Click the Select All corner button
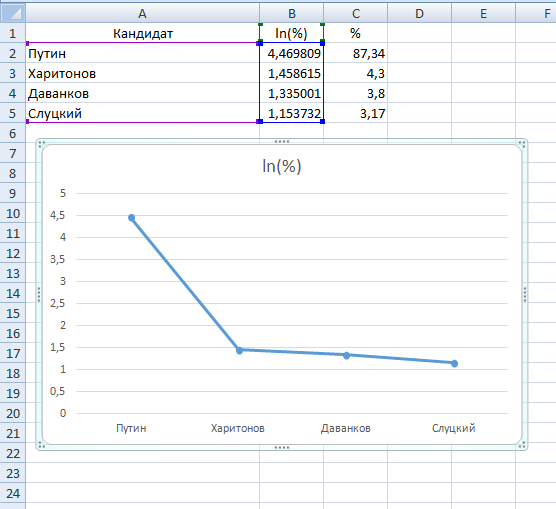 13,13
